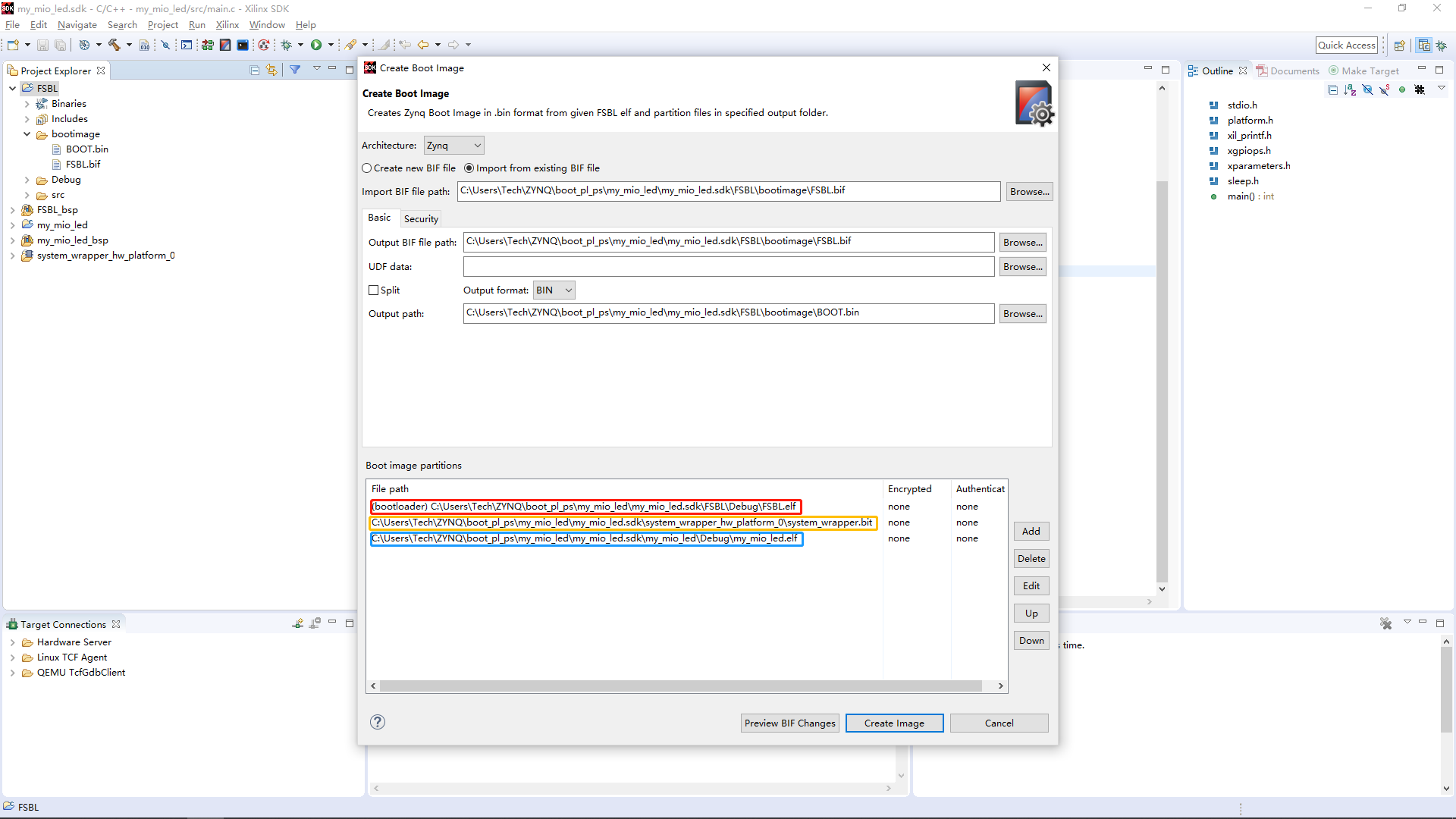Click the Create Boot Image help icon
1456x819 pixels.
[x=378, y=722]
